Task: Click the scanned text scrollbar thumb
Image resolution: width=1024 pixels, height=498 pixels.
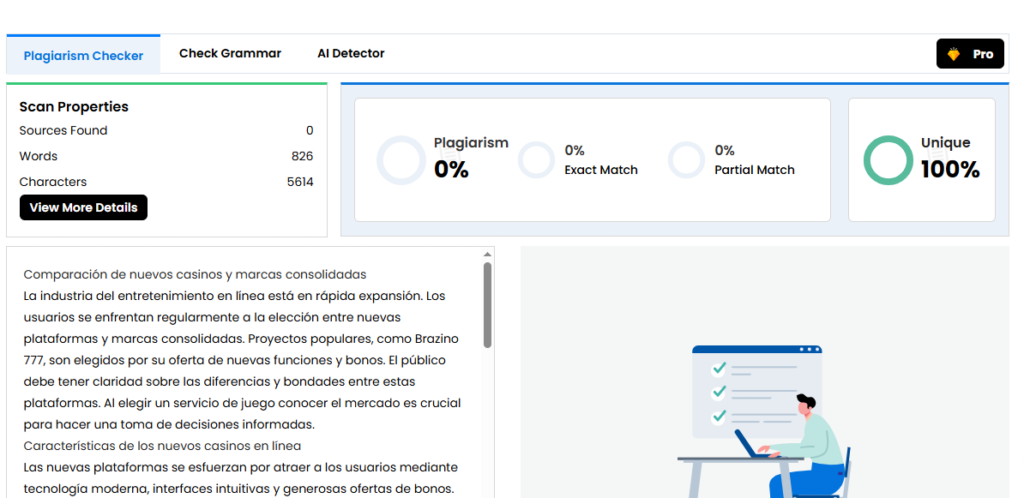Action: point(488,305)
